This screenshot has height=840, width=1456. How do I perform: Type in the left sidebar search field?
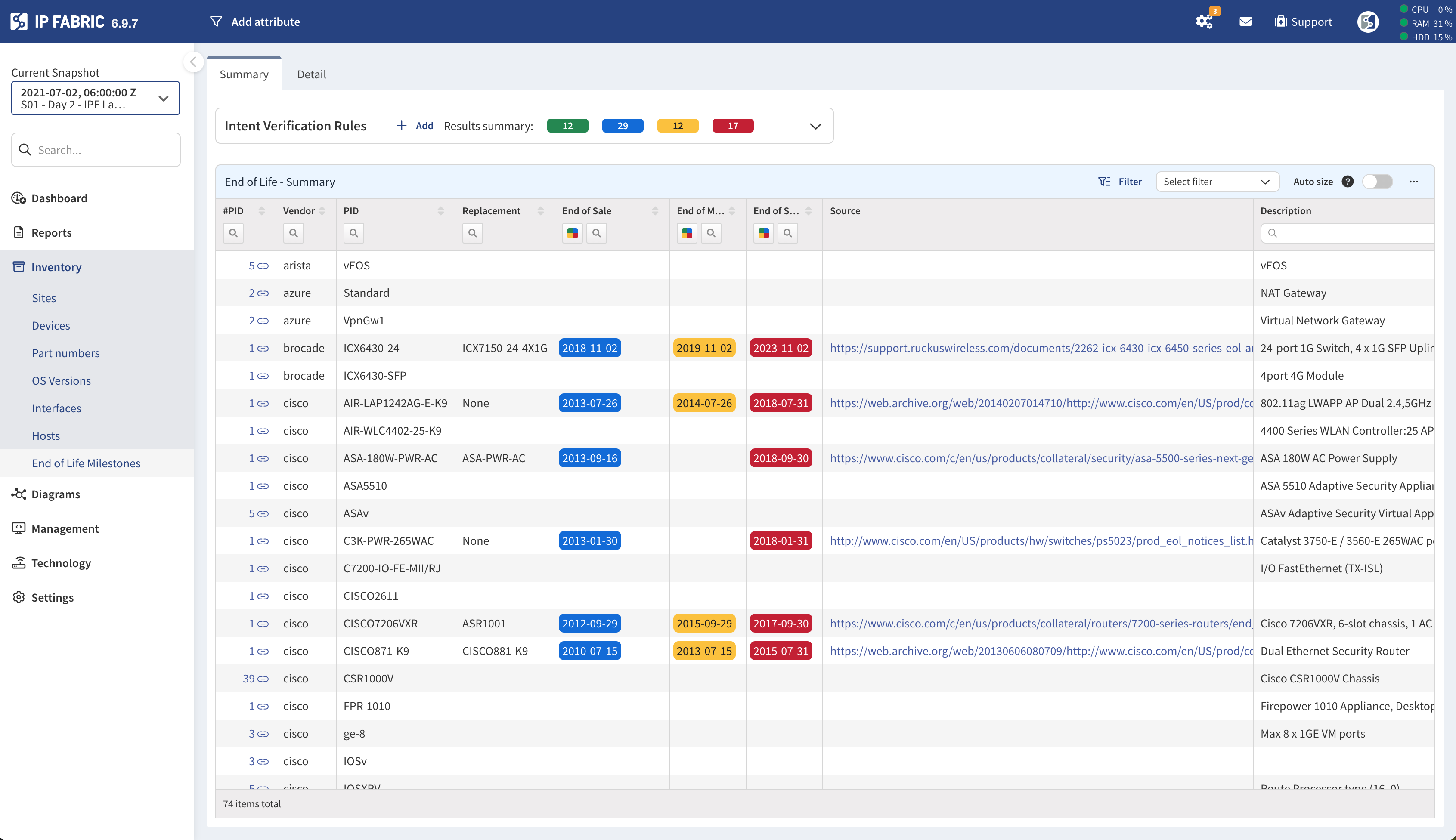click(x=96, y=149)
